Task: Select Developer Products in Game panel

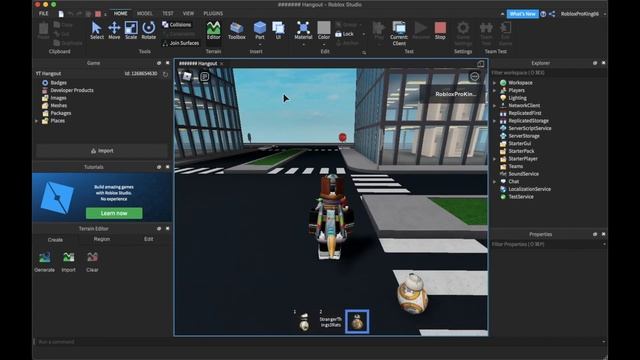Action: 72,90
